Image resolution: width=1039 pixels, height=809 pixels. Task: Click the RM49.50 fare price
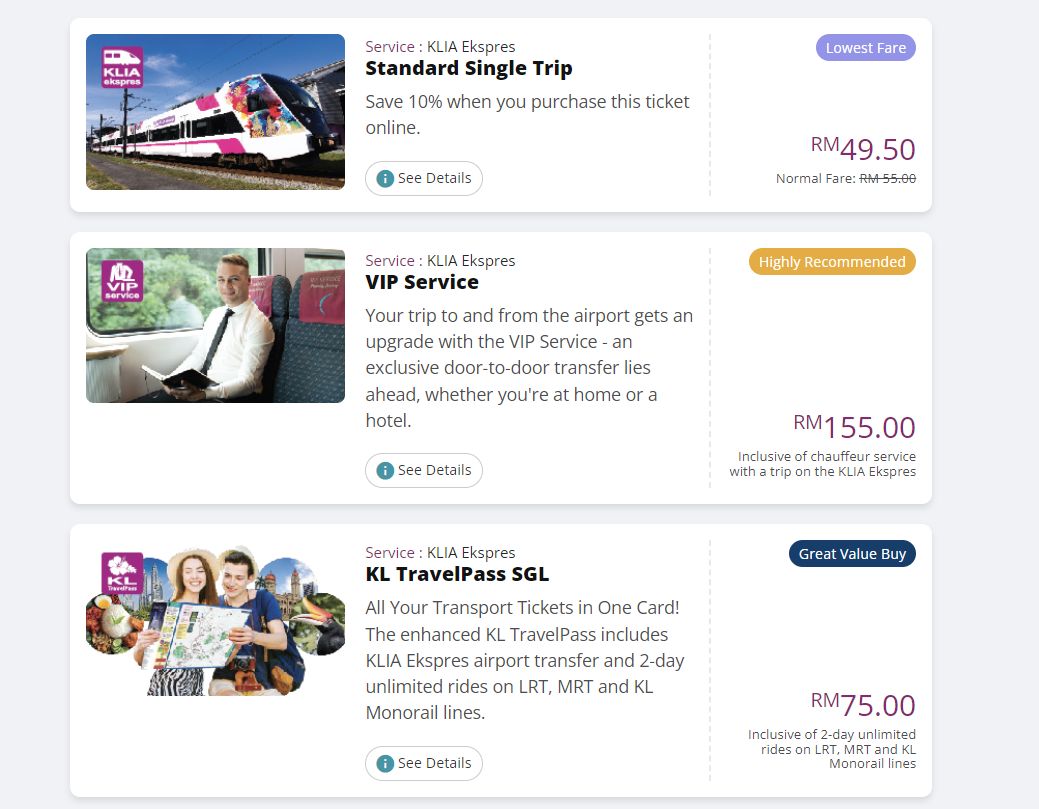[863, 150]
